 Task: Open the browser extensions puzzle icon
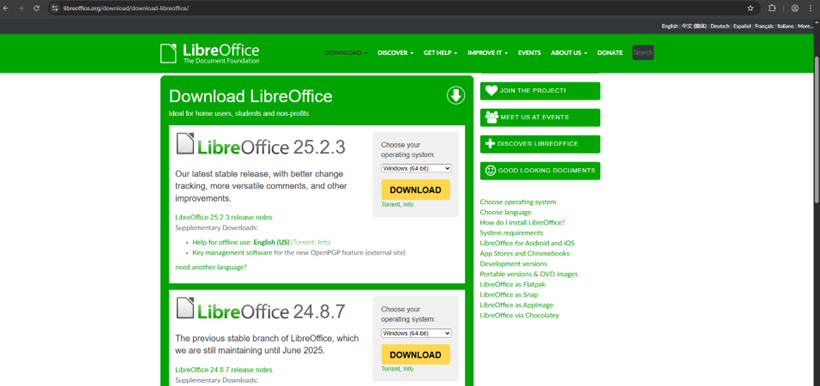[x=772, y=8]
